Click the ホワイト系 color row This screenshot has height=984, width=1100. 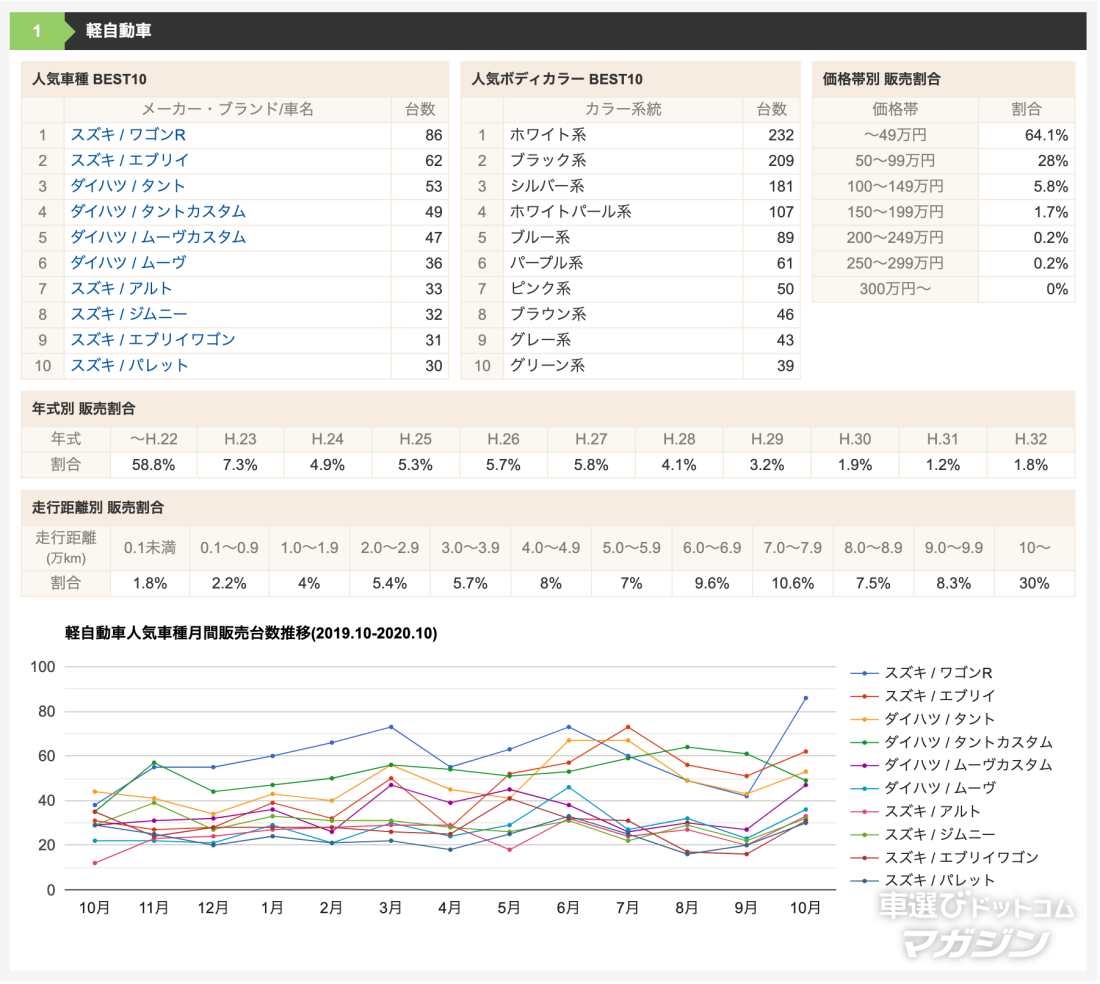click(630, 135)
